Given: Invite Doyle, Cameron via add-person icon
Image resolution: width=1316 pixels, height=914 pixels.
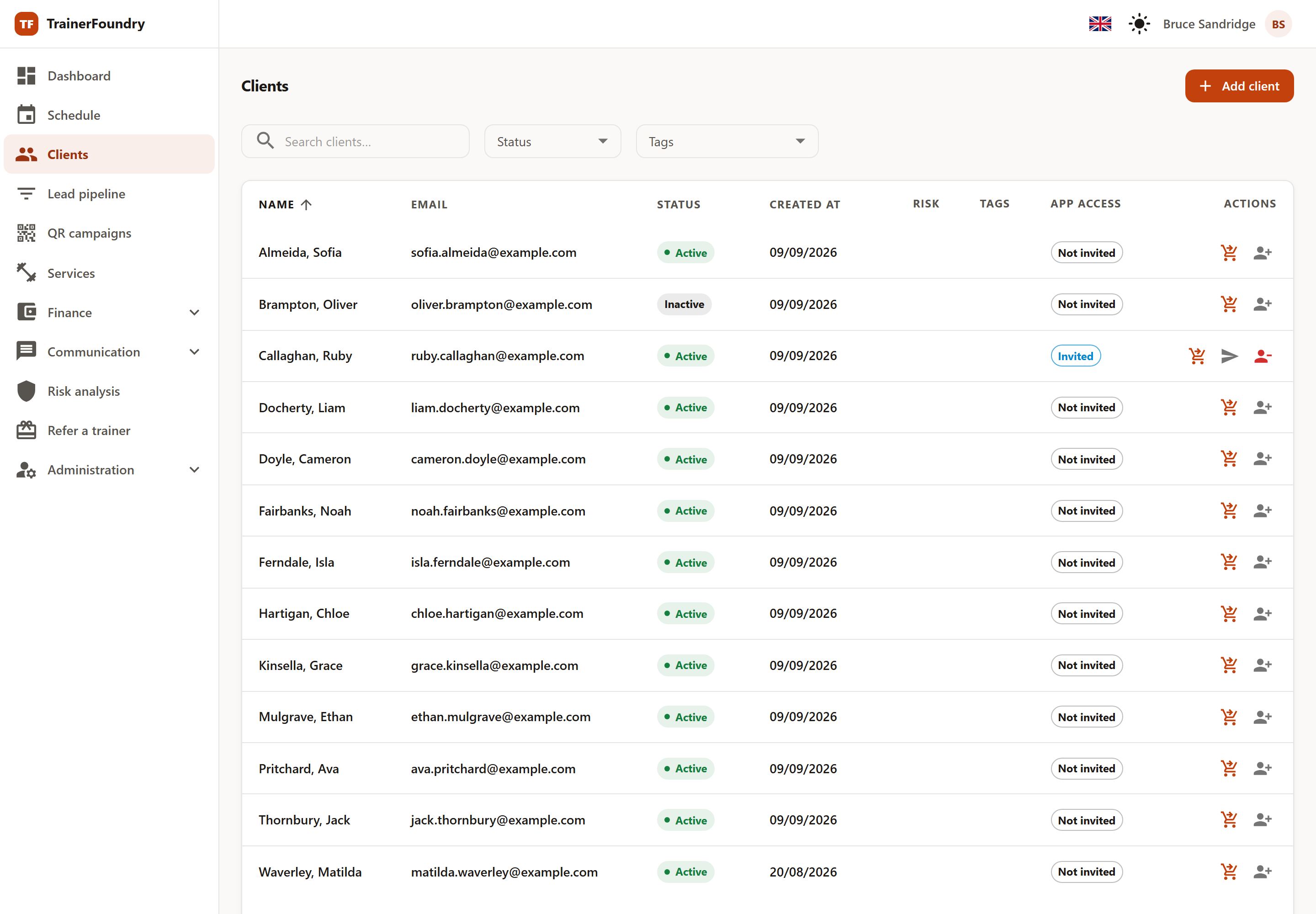Looking at the screenshot, I should tap(1262, 459).
